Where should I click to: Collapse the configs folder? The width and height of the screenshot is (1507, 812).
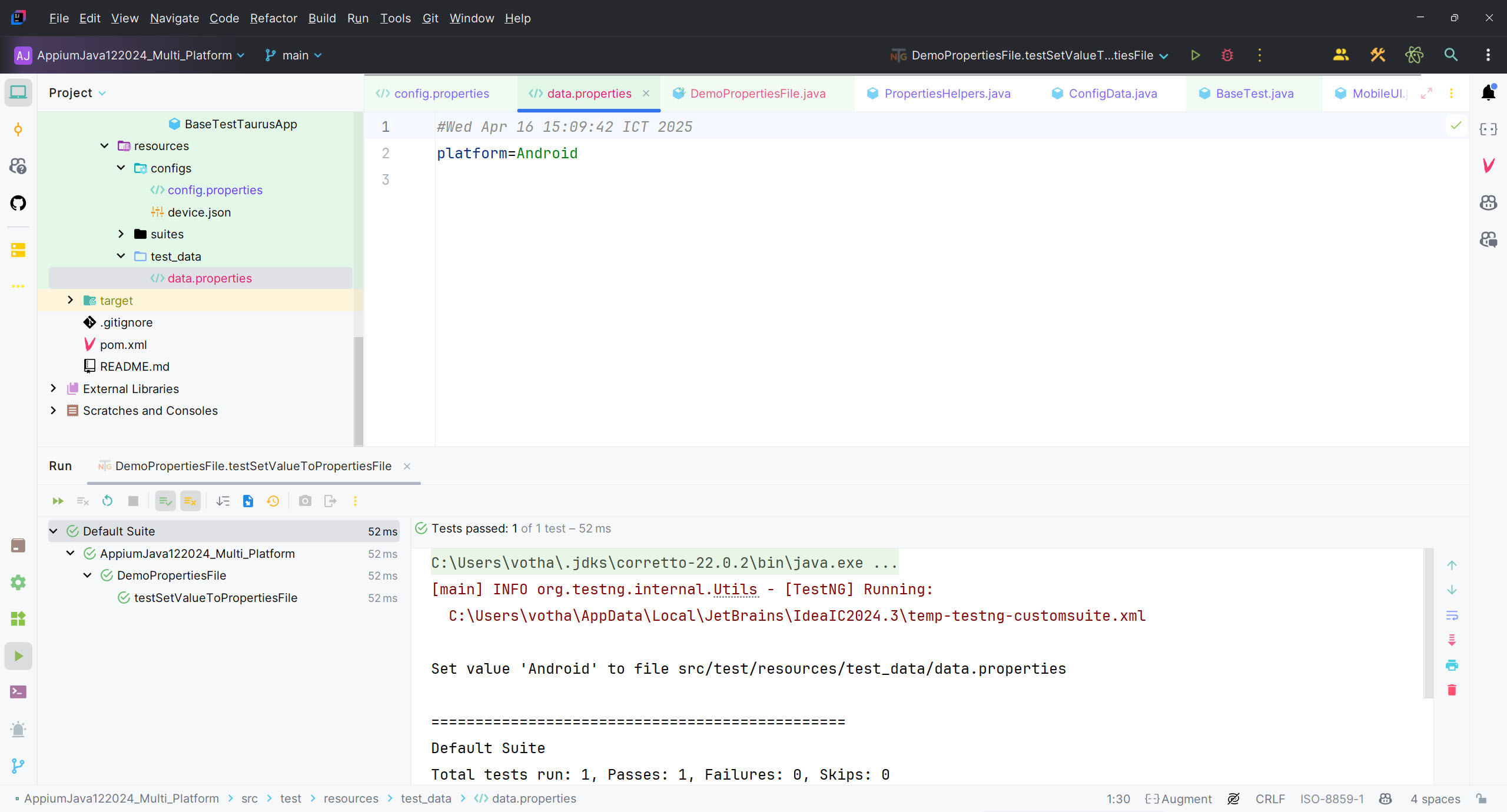(121, 168)
